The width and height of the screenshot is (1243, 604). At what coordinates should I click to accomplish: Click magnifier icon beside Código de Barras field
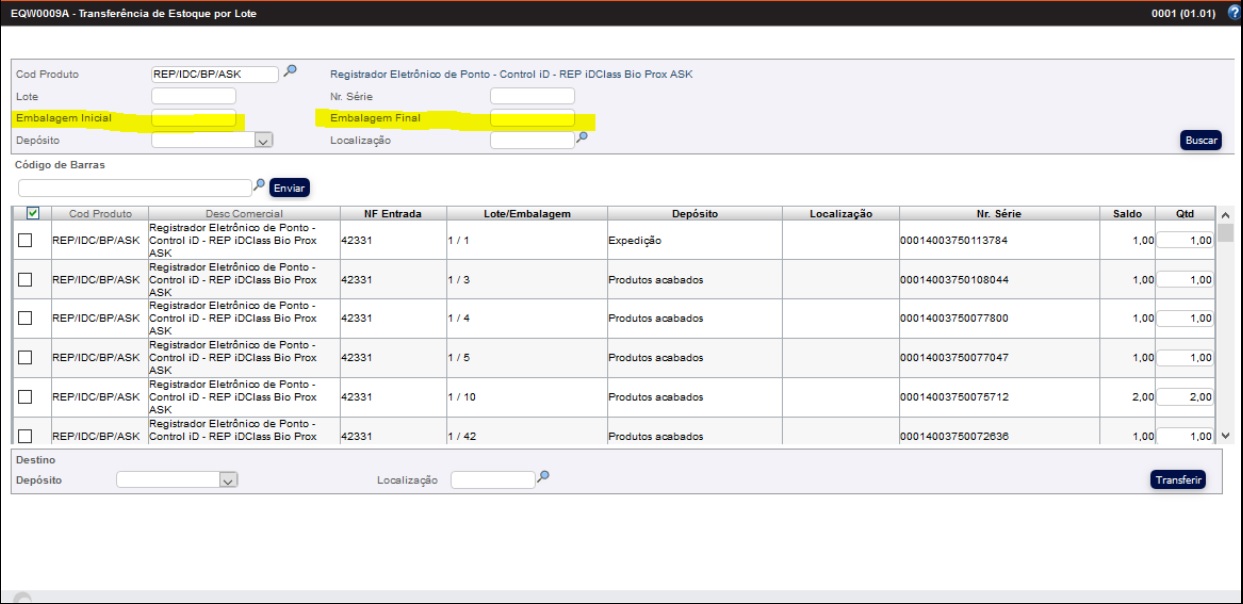click(259, 185)
